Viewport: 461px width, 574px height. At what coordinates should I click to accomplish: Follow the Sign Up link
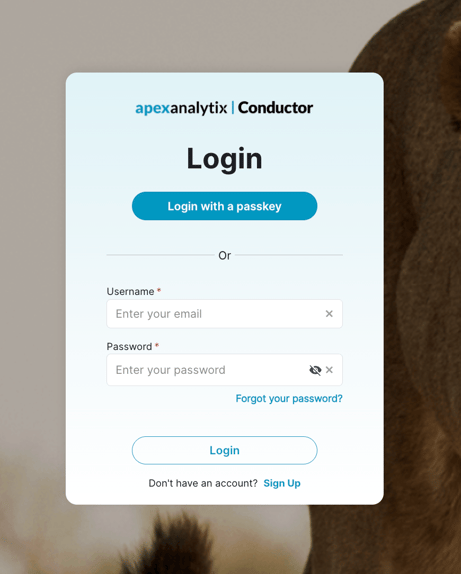pyautogui.click(x=282, y=483)
